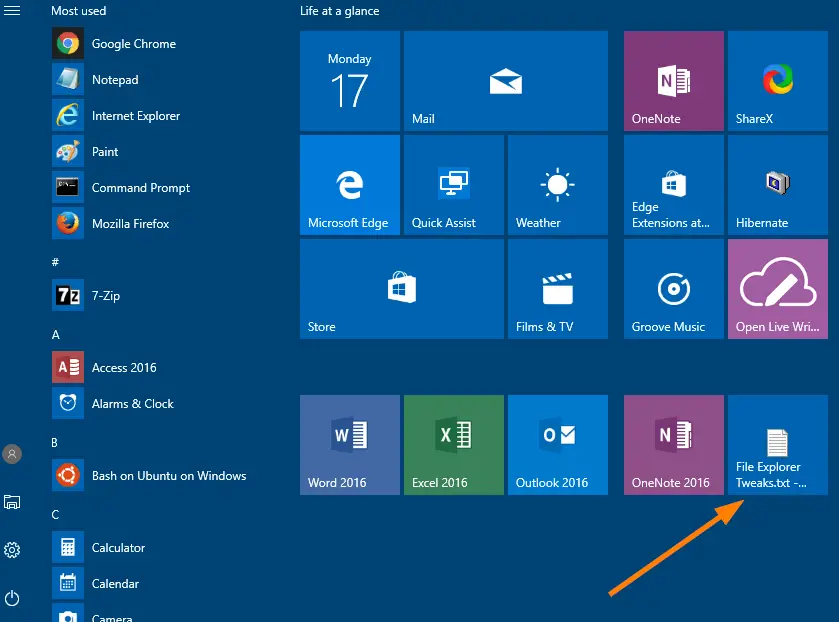Click the Hibernate tile
Image resolution: width=839 pixels, height=622 pixels.
[777, 185]
